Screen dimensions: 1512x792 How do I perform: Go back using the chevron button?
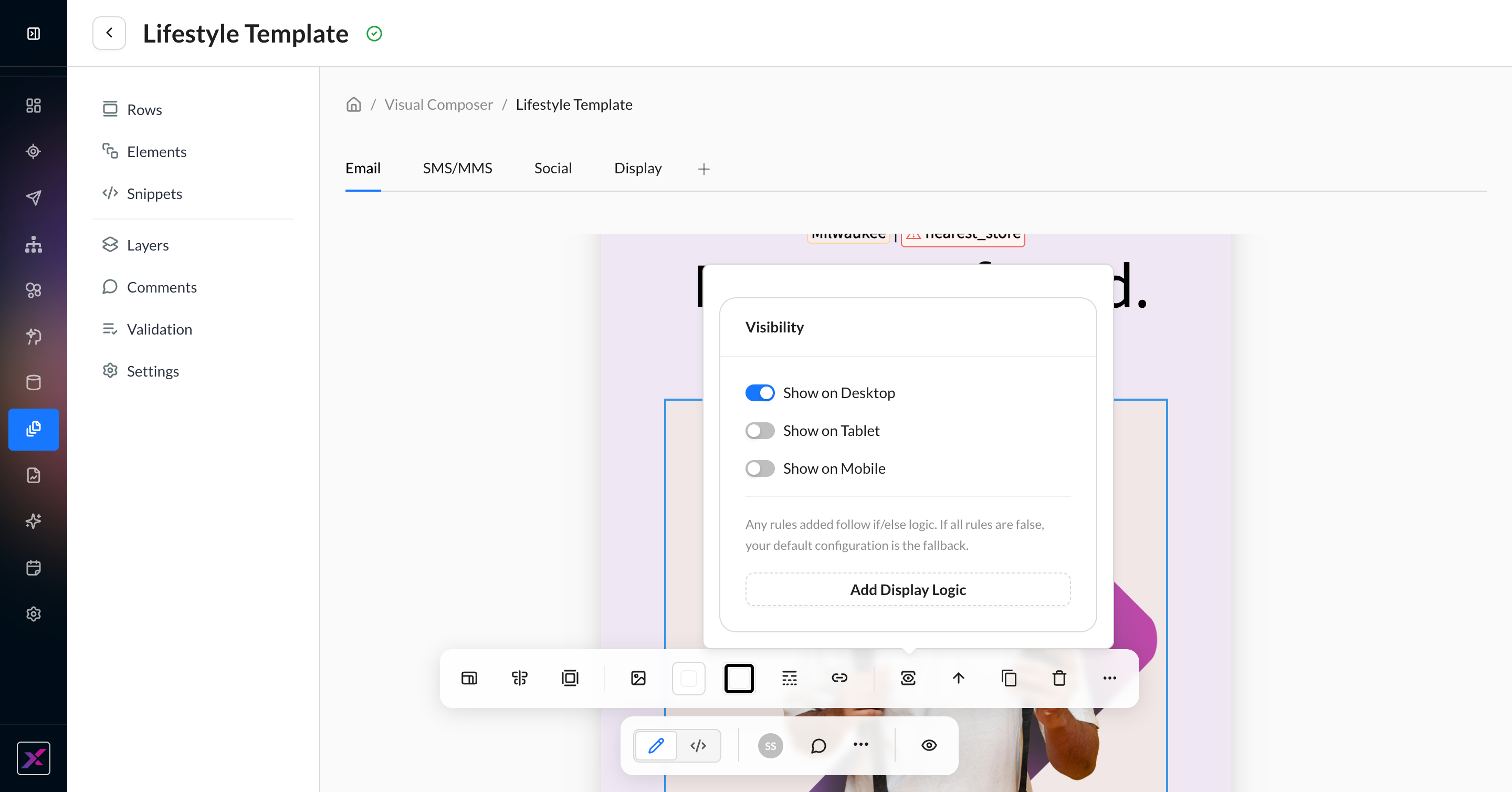[109, 33]
